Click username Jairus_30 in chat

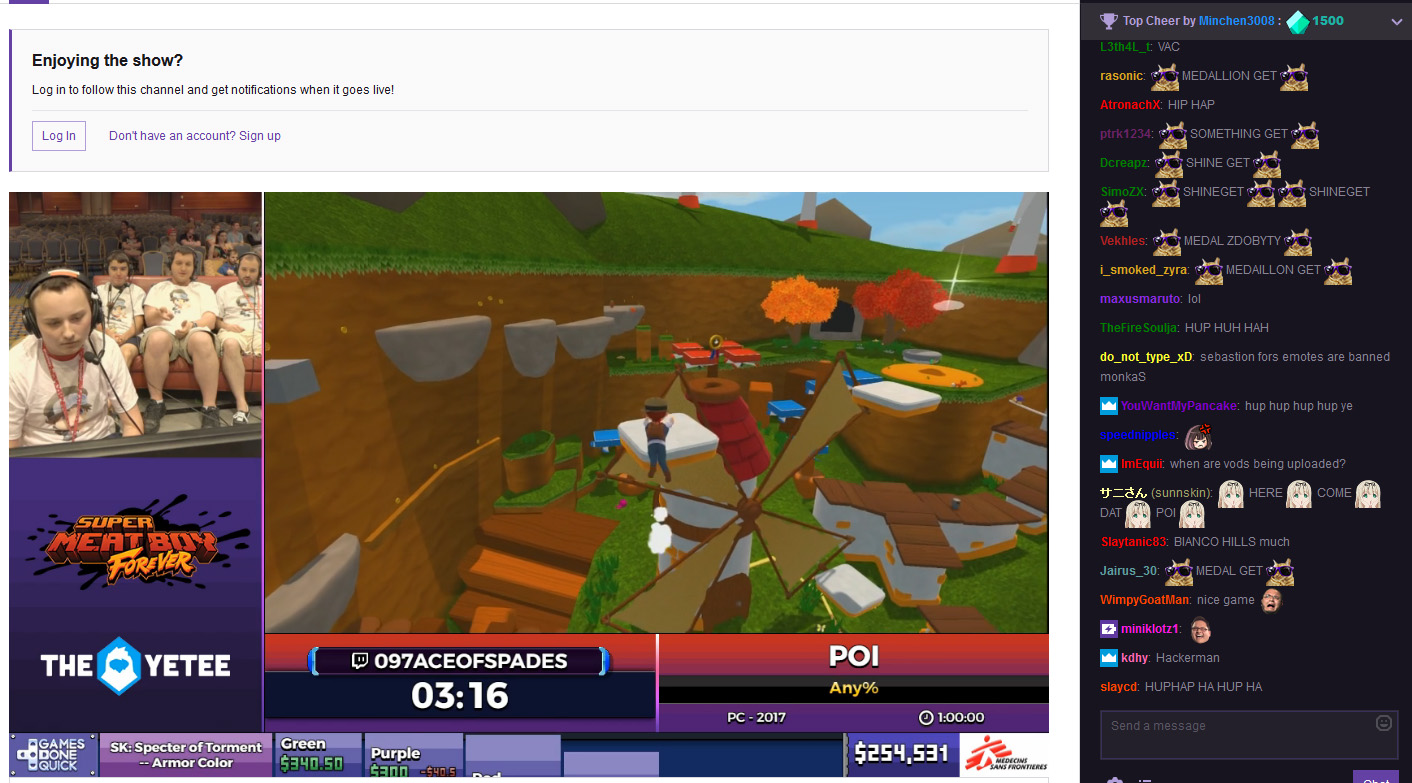(x=1129, y=571)
